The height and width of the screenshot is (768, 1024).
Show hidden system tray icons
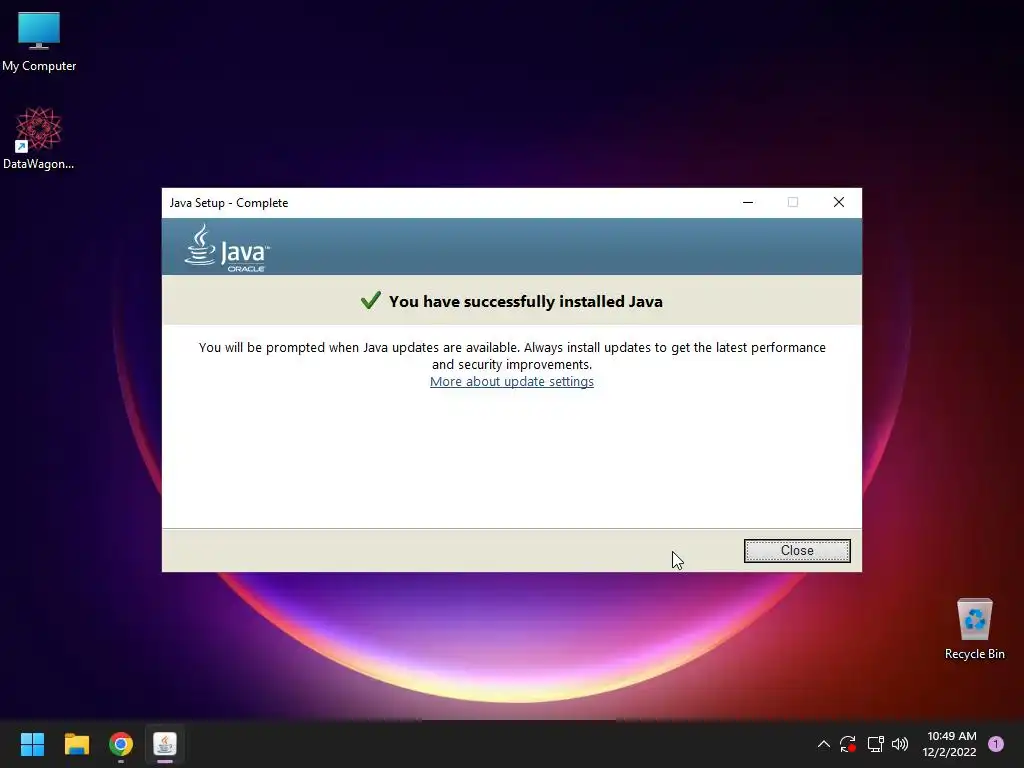[824, 744]
